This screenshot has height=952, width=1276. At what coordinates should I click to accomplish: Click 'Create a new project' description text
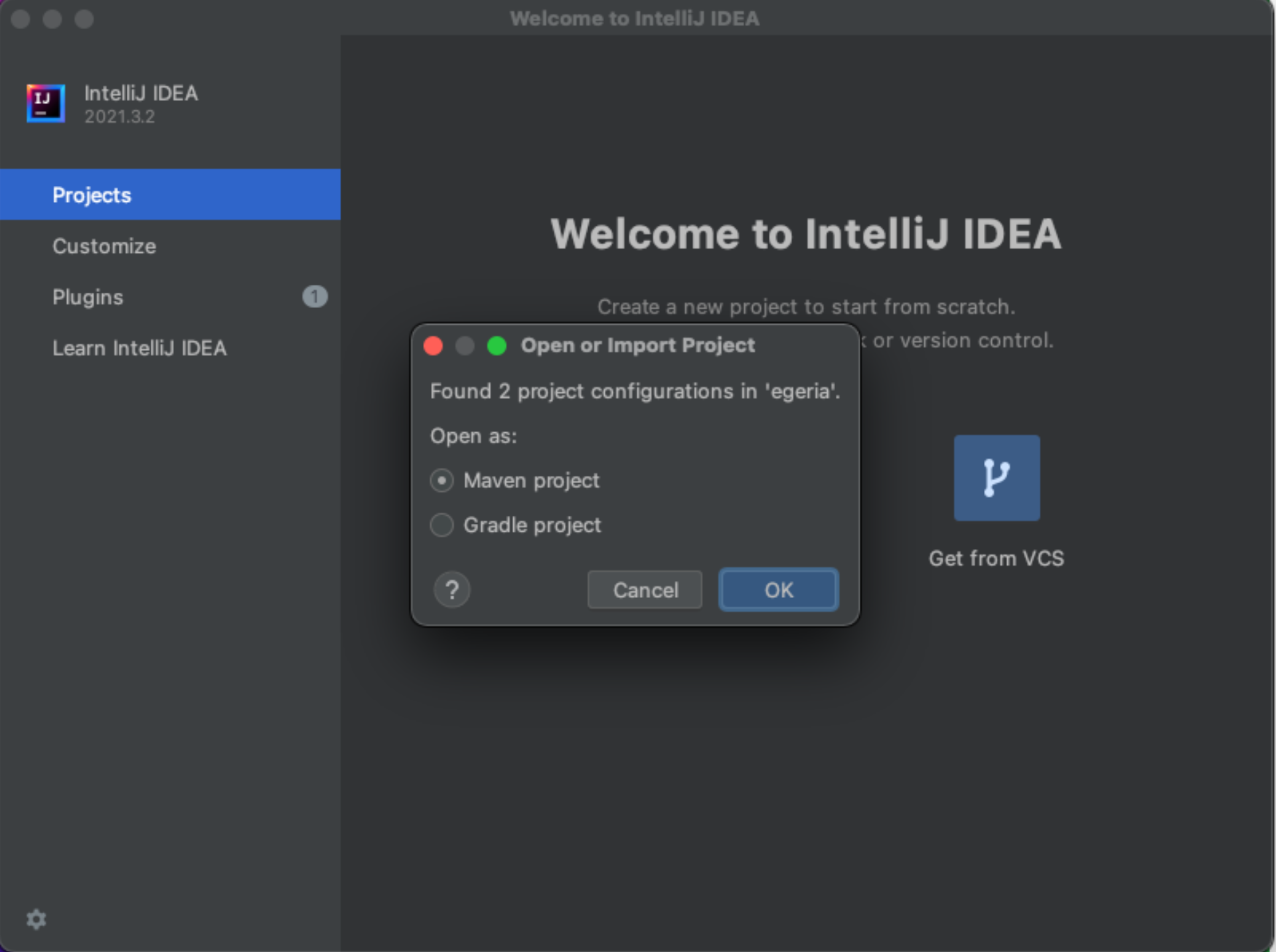(806, 307)
